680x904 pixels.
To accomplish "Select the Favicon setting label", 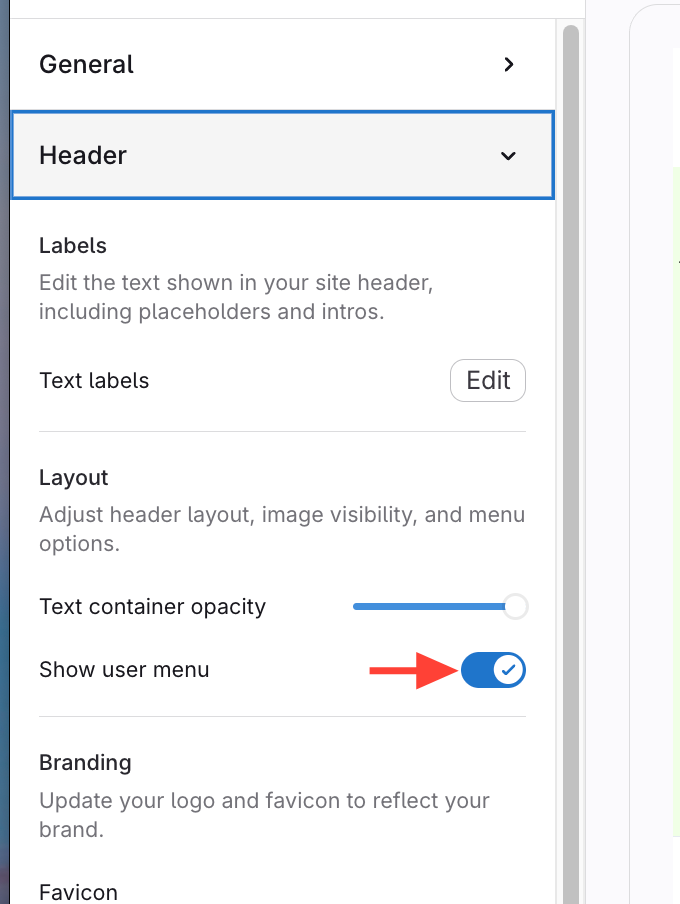I will pyautogui.click(x=78, y=892).
